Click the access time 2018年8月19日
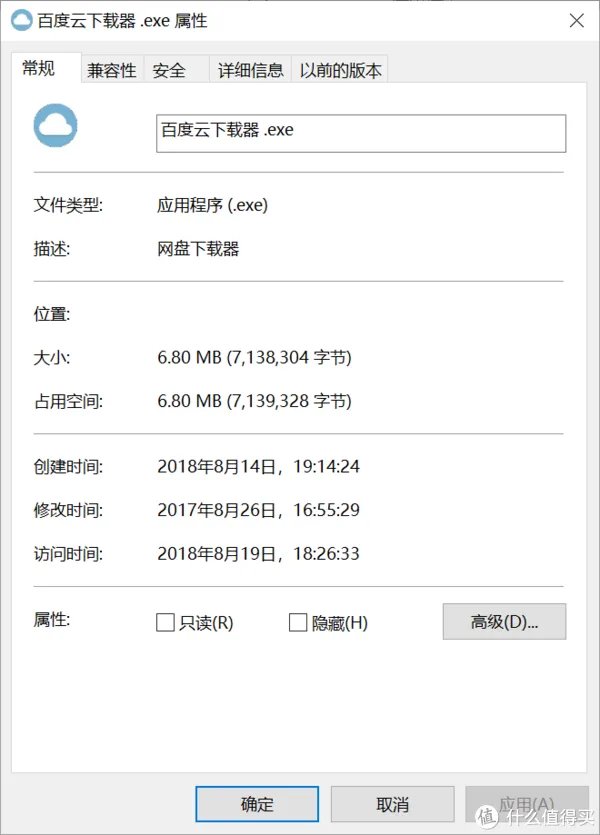The height and width of the screenshot is (835, 600). tap(216, 554)
